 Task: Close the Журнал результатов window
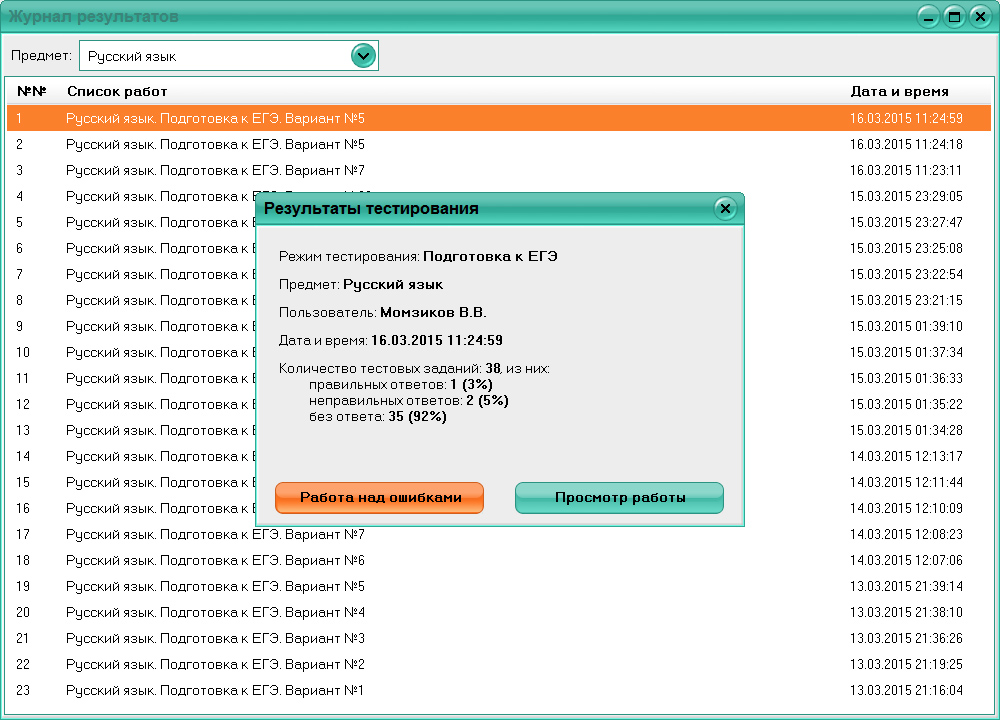click(x=980, y=17)
